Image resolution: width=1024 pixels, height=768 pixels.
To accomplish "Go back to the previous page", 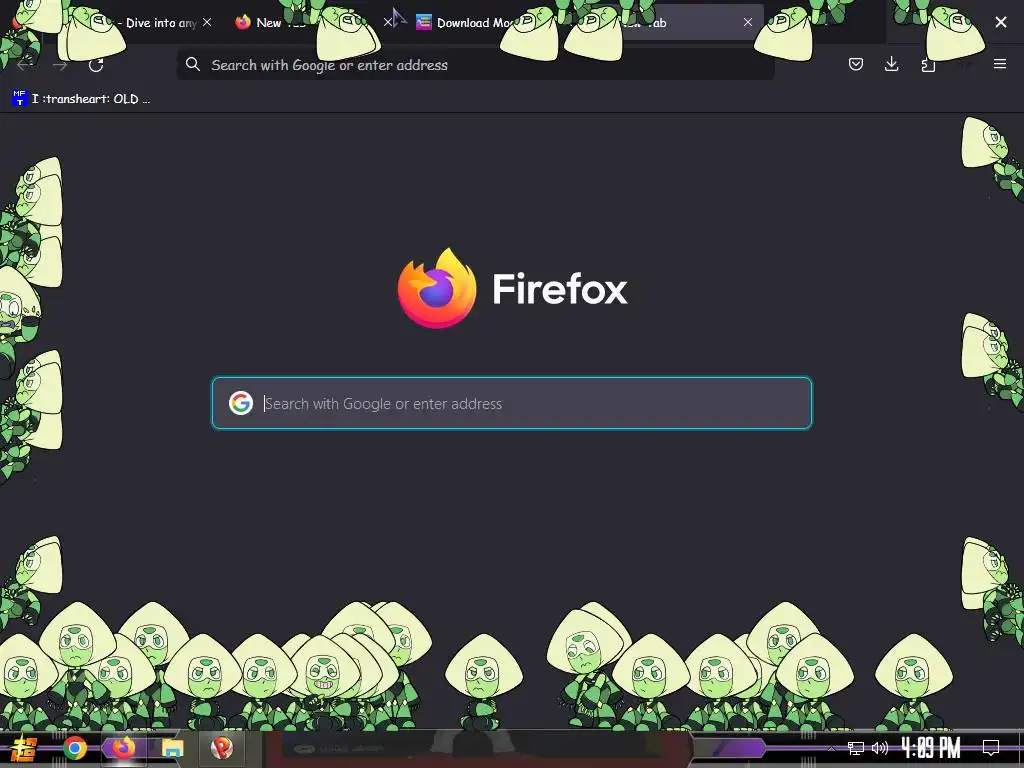I will pyautogui.click(x=24, y=65).
